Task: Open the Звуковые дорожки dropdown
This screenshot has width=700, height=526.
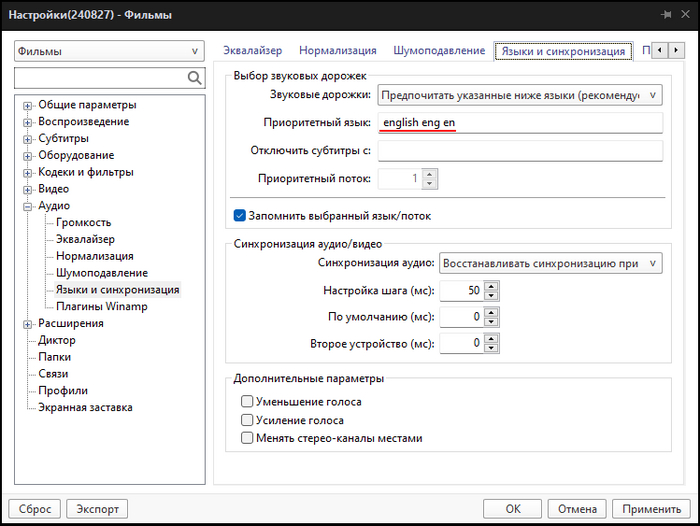Action: coord(520,95)
